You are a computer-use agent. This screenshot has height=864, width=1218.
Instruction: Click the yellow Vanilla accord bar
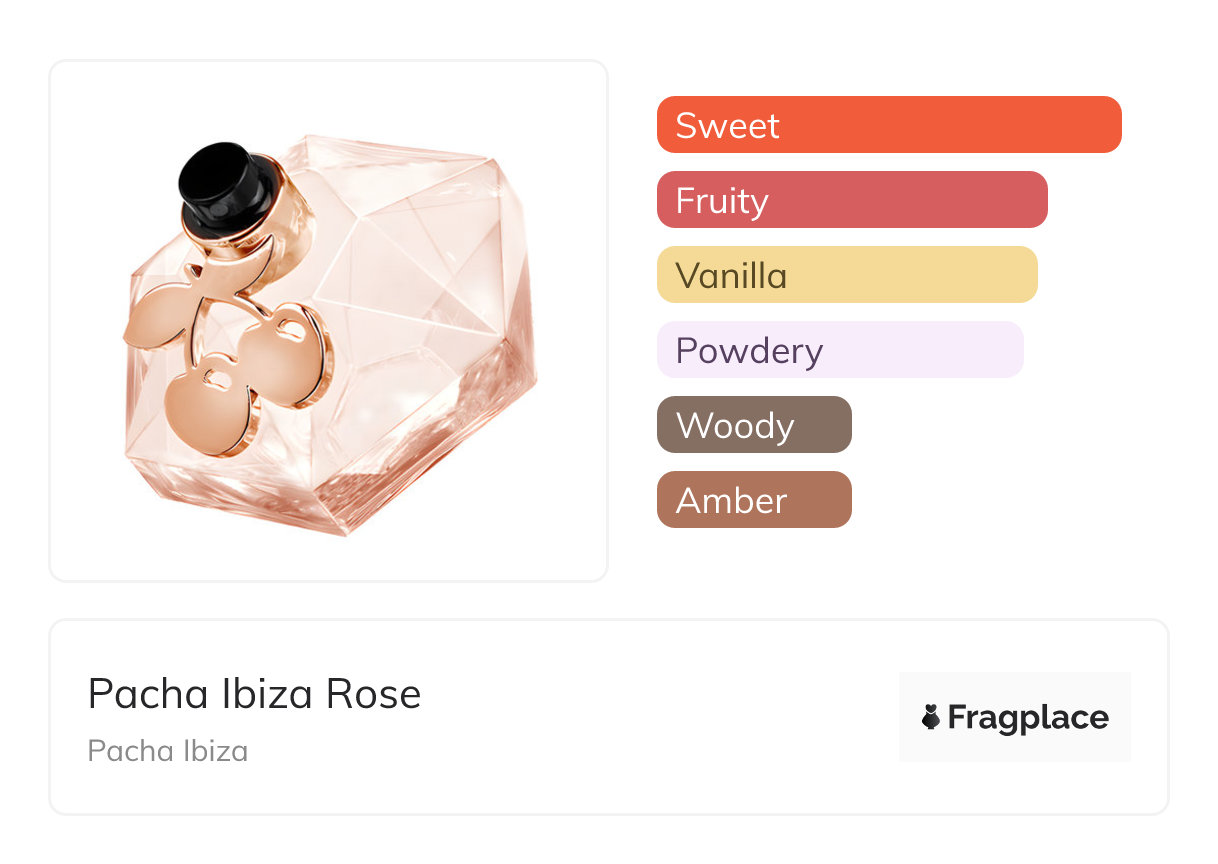846,275
